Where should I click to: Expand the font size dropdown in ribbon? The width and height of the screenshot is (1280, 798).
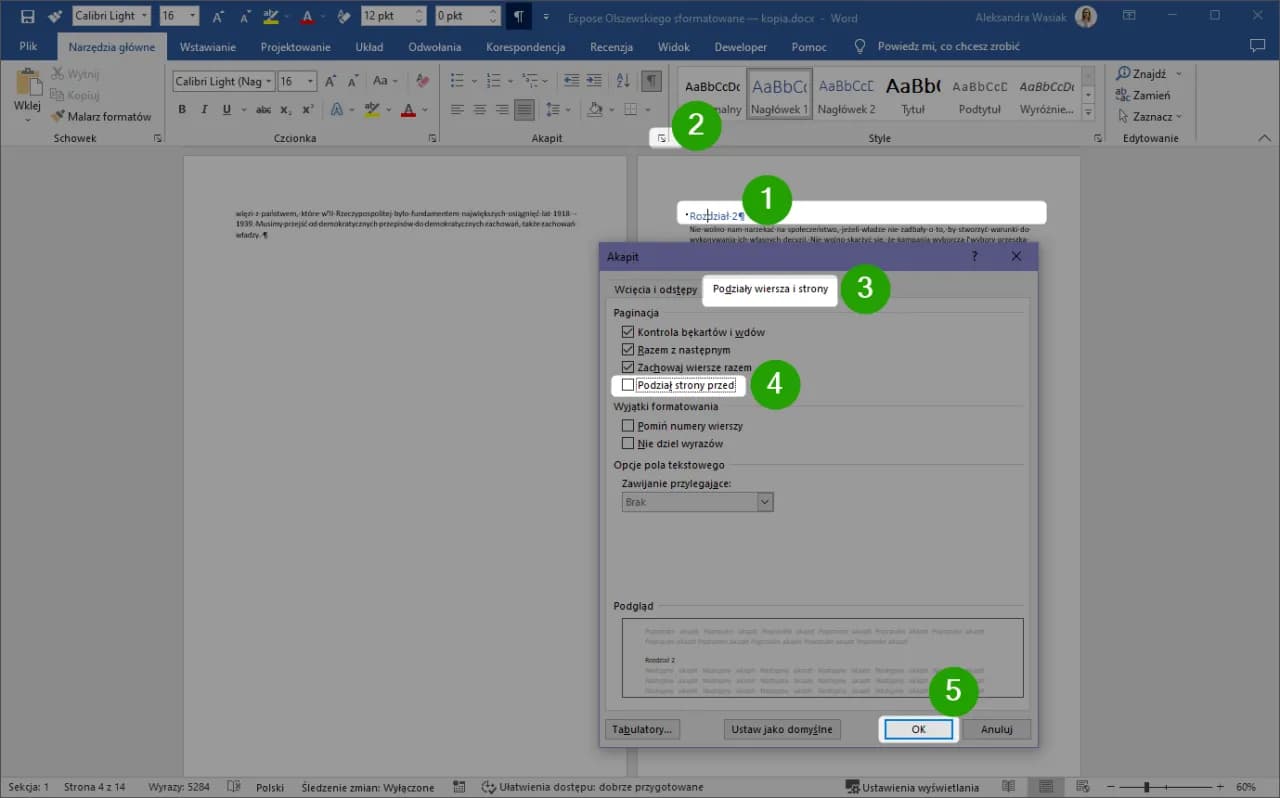point(311,81)
